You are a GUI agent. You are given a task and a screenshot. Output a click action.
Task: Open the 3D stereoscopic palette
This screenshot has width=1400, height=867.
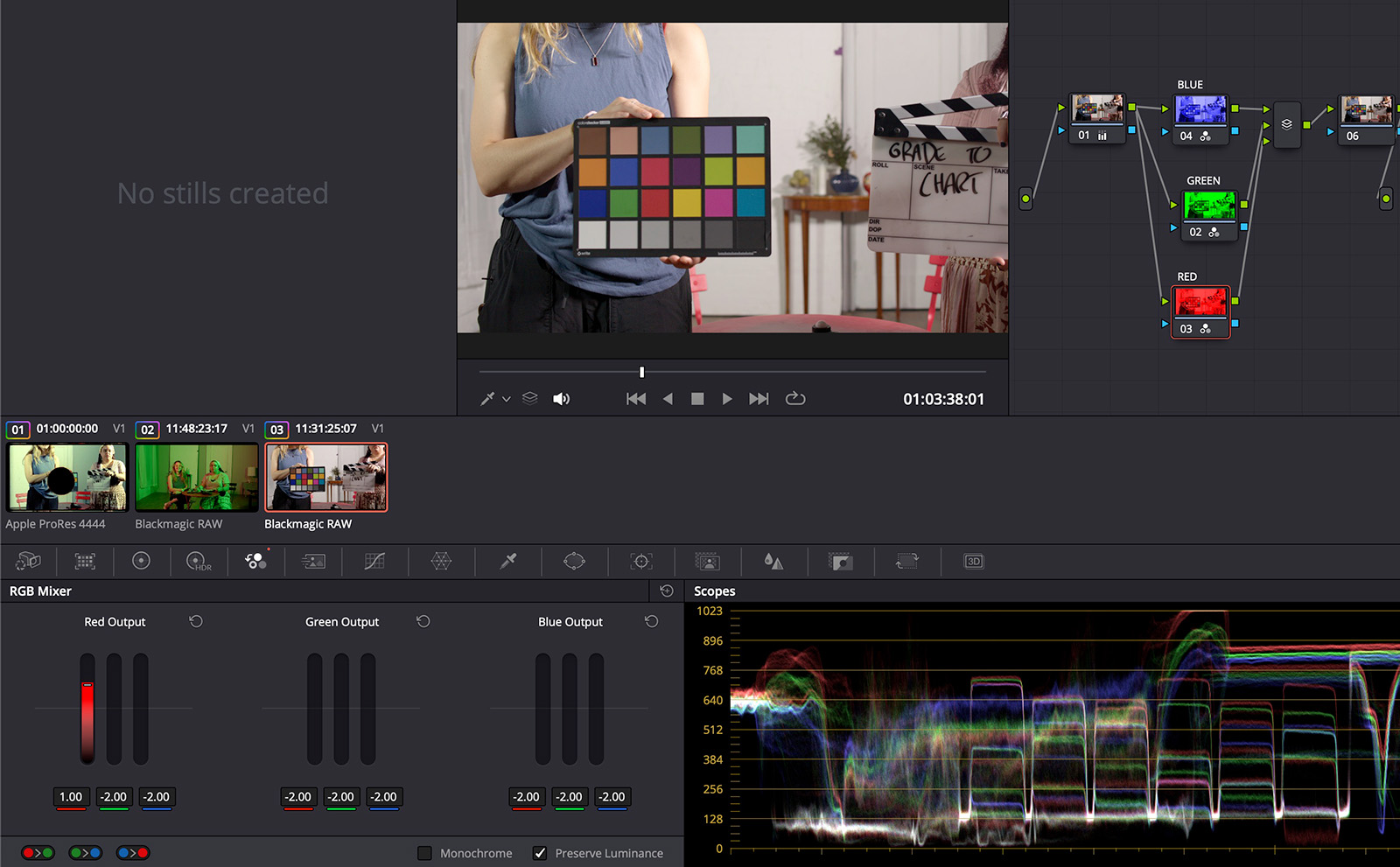tap(973, 561)
